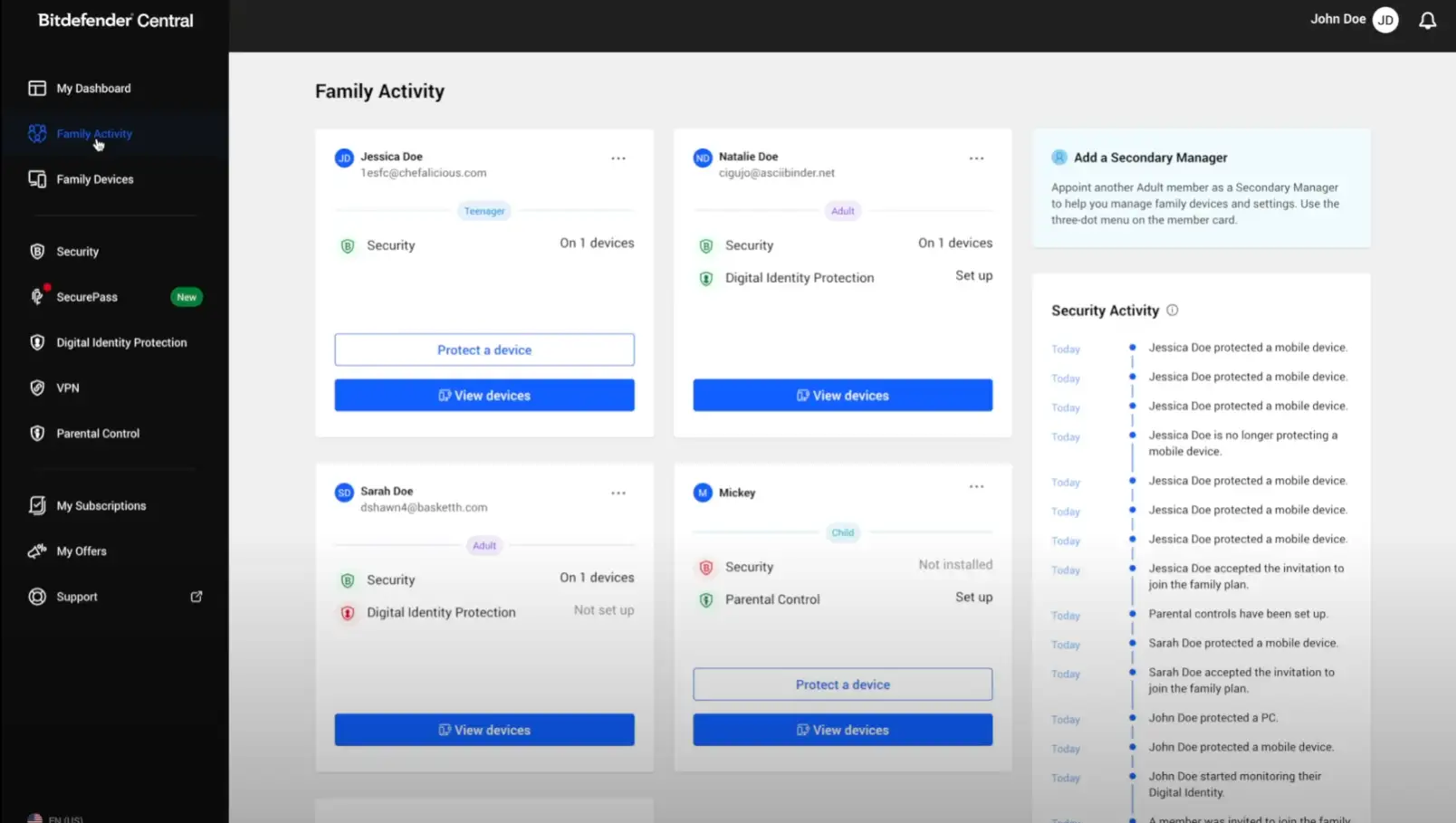Open three-dot menu on Jessica Doe card
The image size is (1456, 823).
coord(618,158)
